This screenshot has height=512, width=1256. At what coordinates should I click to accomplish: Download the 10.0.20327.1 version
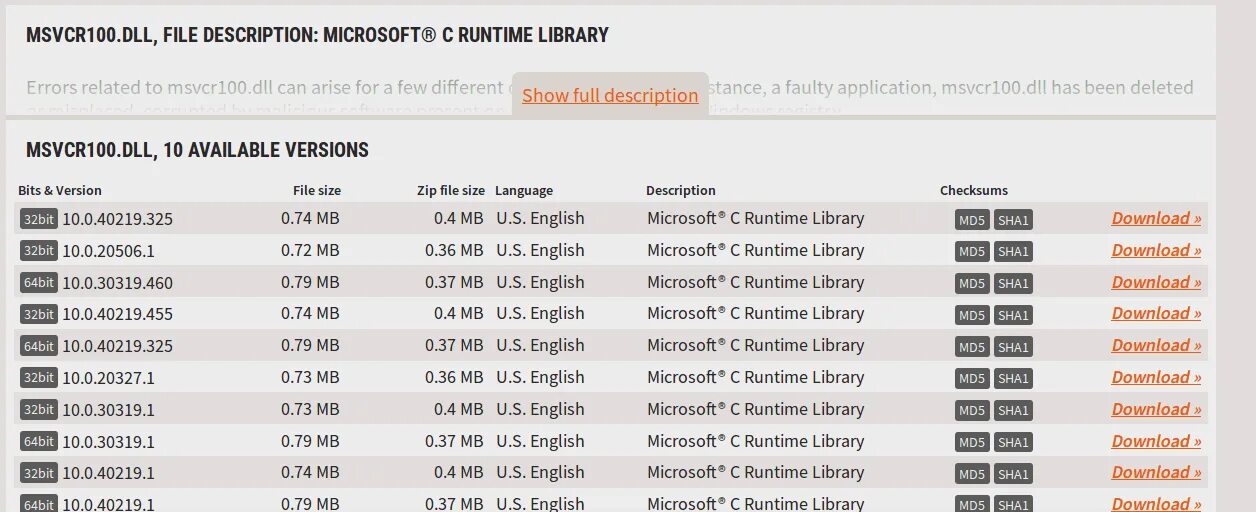(1156, 377)
